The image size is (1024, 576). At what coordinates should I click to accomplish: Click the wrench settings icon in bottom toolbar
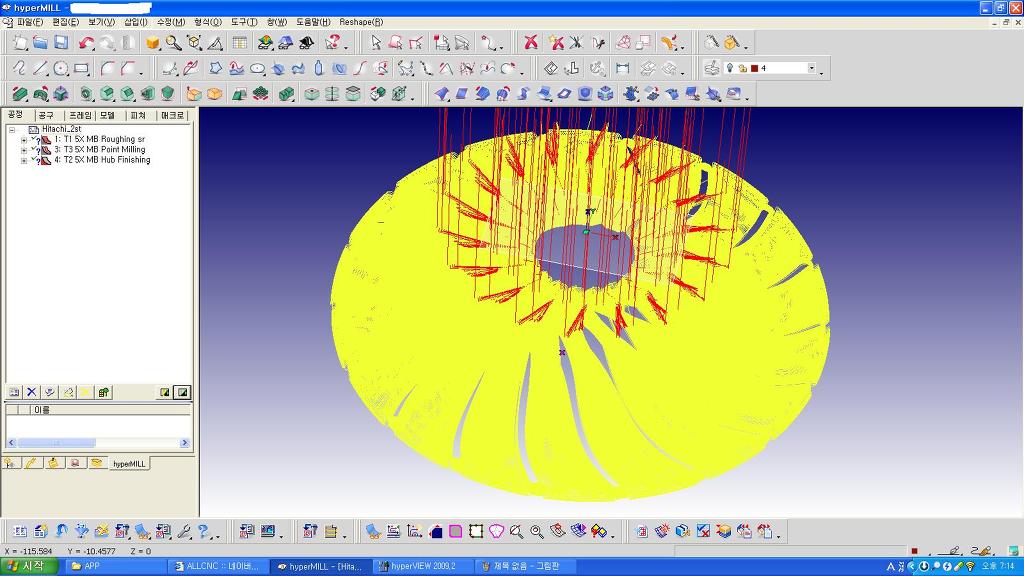coord(184,531)
